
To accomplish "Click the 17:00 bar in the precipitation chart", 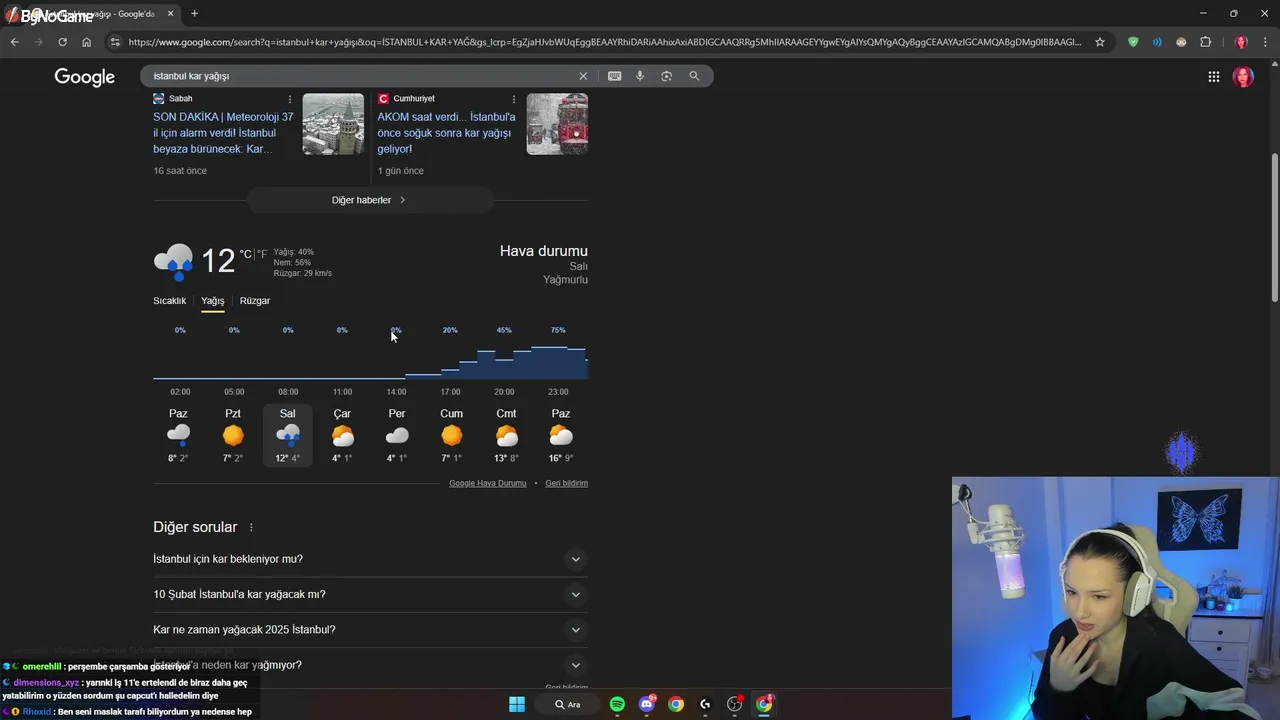I will tap(450, 374).
